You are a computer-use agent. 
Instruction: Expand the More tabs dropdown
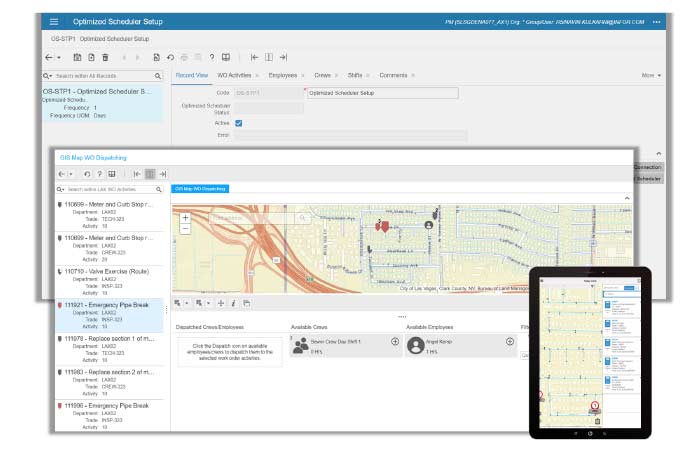click(x=651, y=75)
